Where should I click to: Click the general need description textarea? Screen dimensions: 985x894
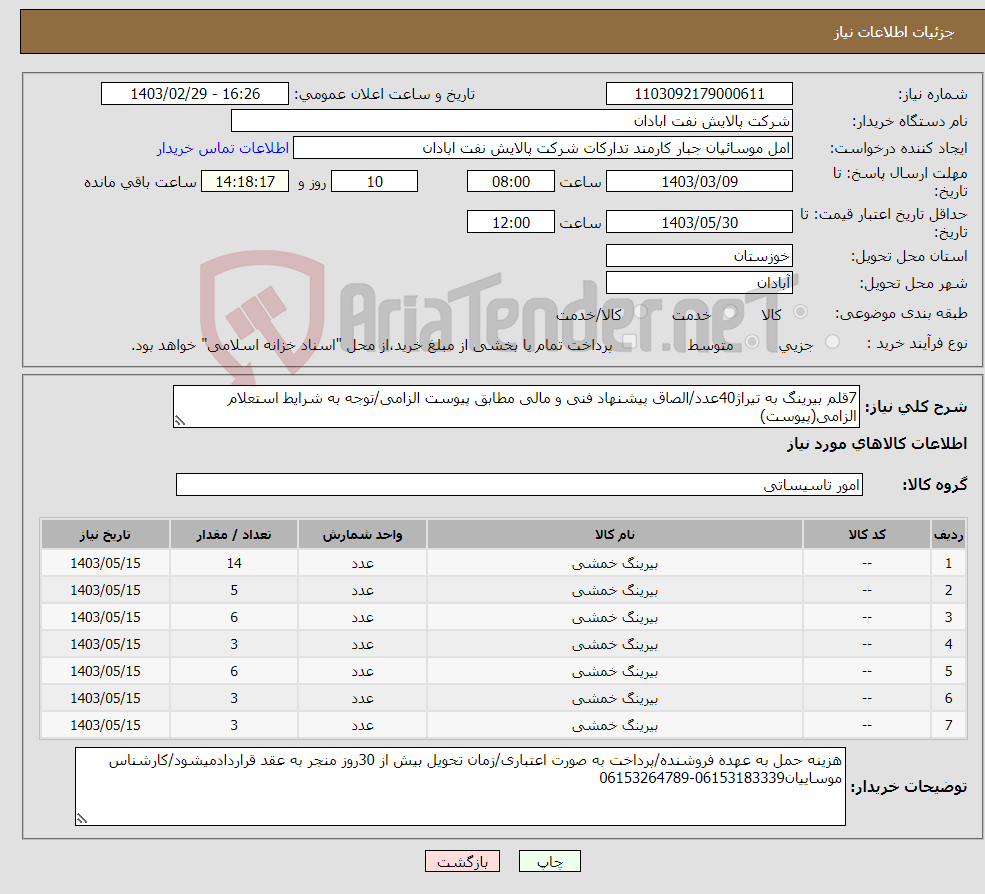click(x=516, y=406)
